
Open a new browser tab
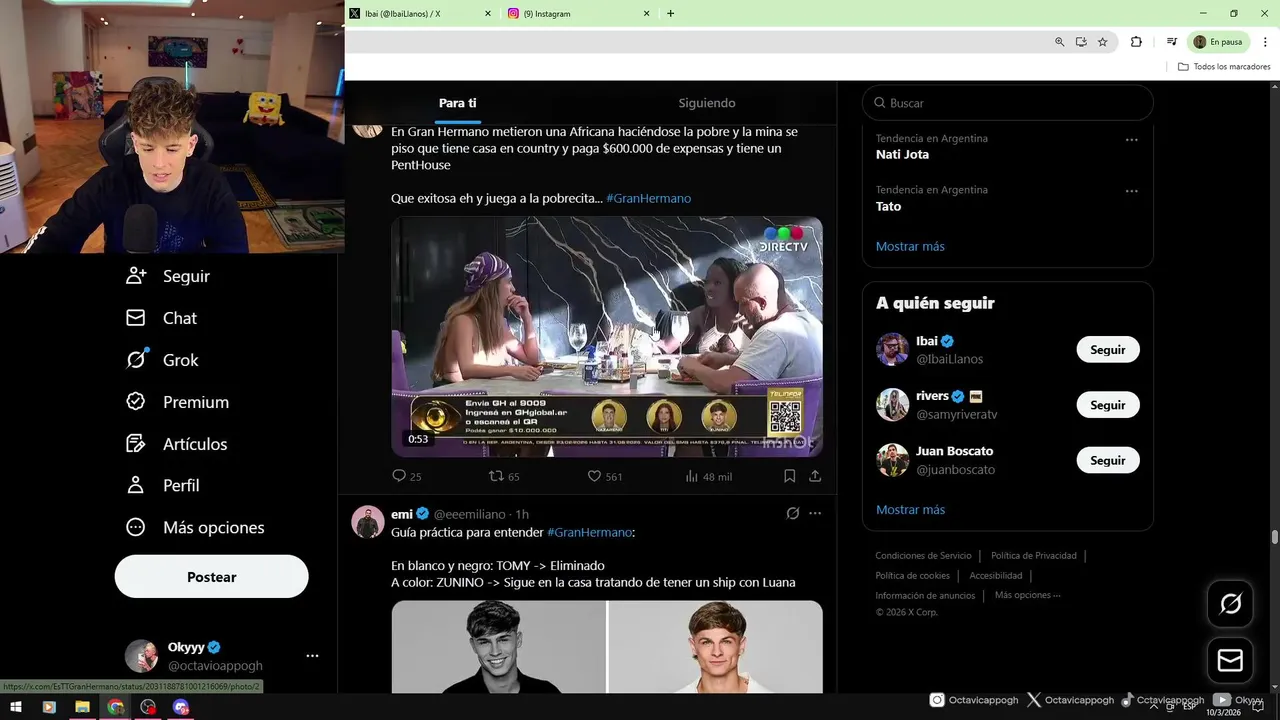[670, 14]
